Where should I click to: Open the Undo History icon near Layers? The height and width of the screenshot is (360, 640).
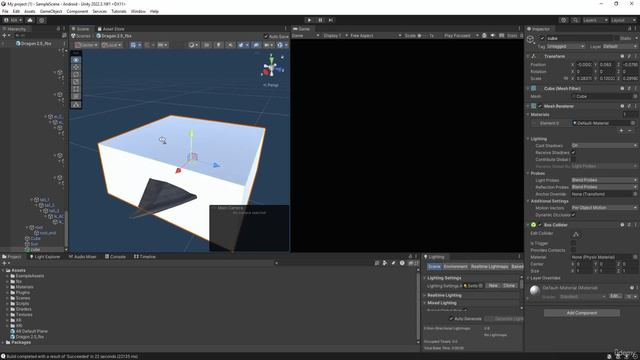(x=564, y=20)
